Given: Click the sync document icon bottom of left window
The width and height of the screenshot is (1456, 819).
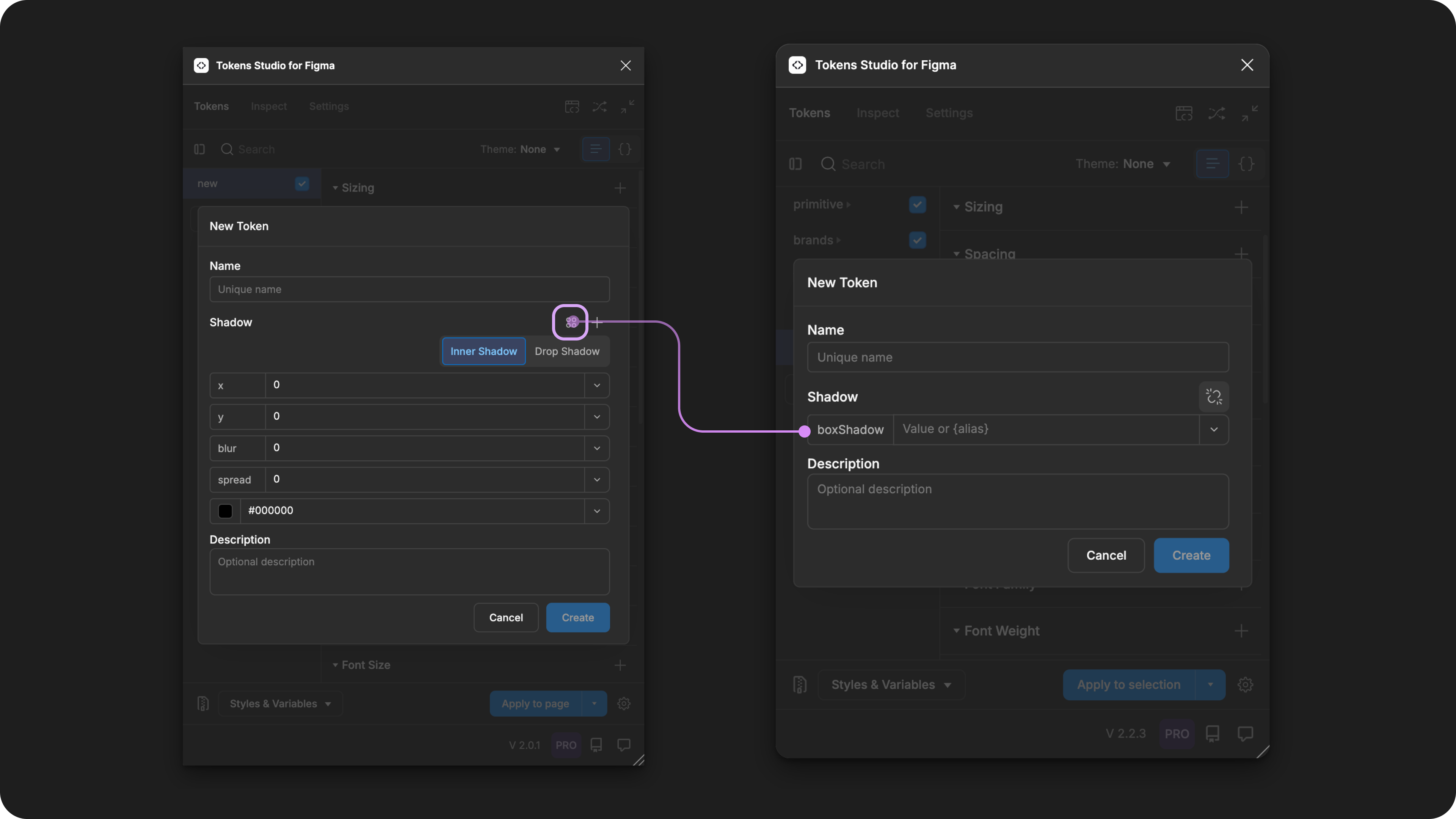Looking at the screenshot, I should (203, 703).
